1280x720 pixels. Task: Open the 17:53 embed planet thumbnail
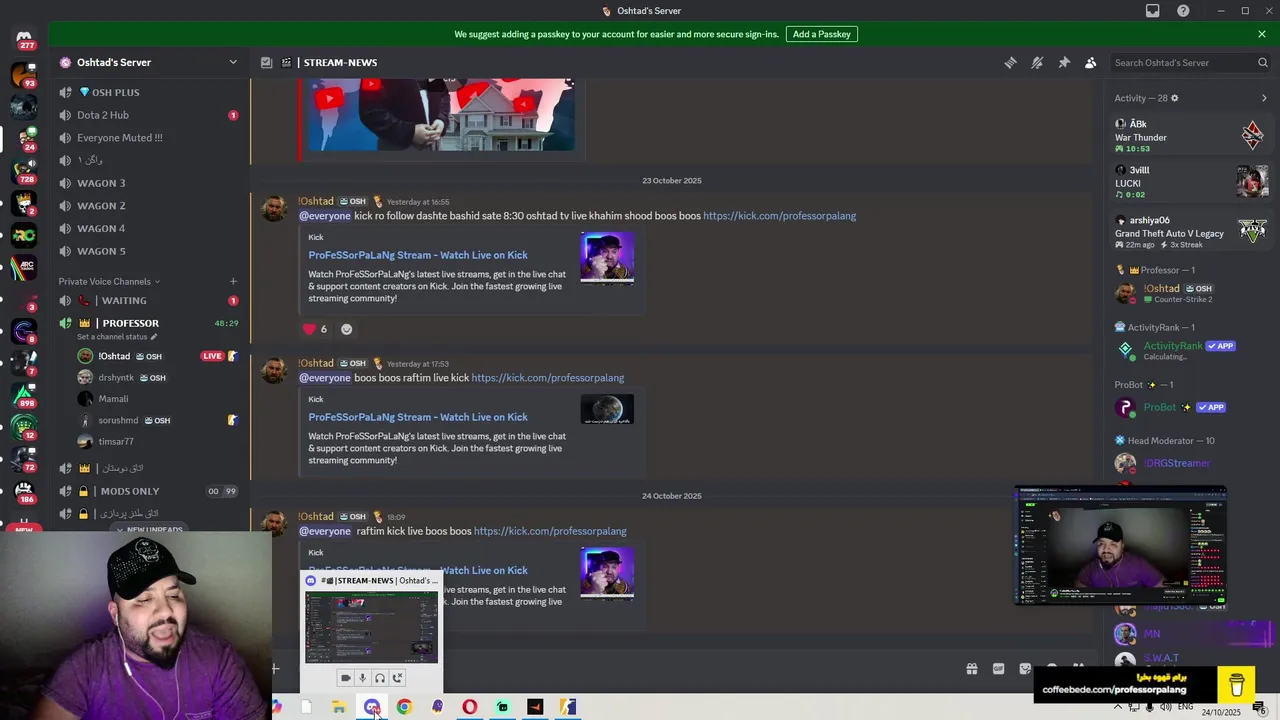click(607, 409)
